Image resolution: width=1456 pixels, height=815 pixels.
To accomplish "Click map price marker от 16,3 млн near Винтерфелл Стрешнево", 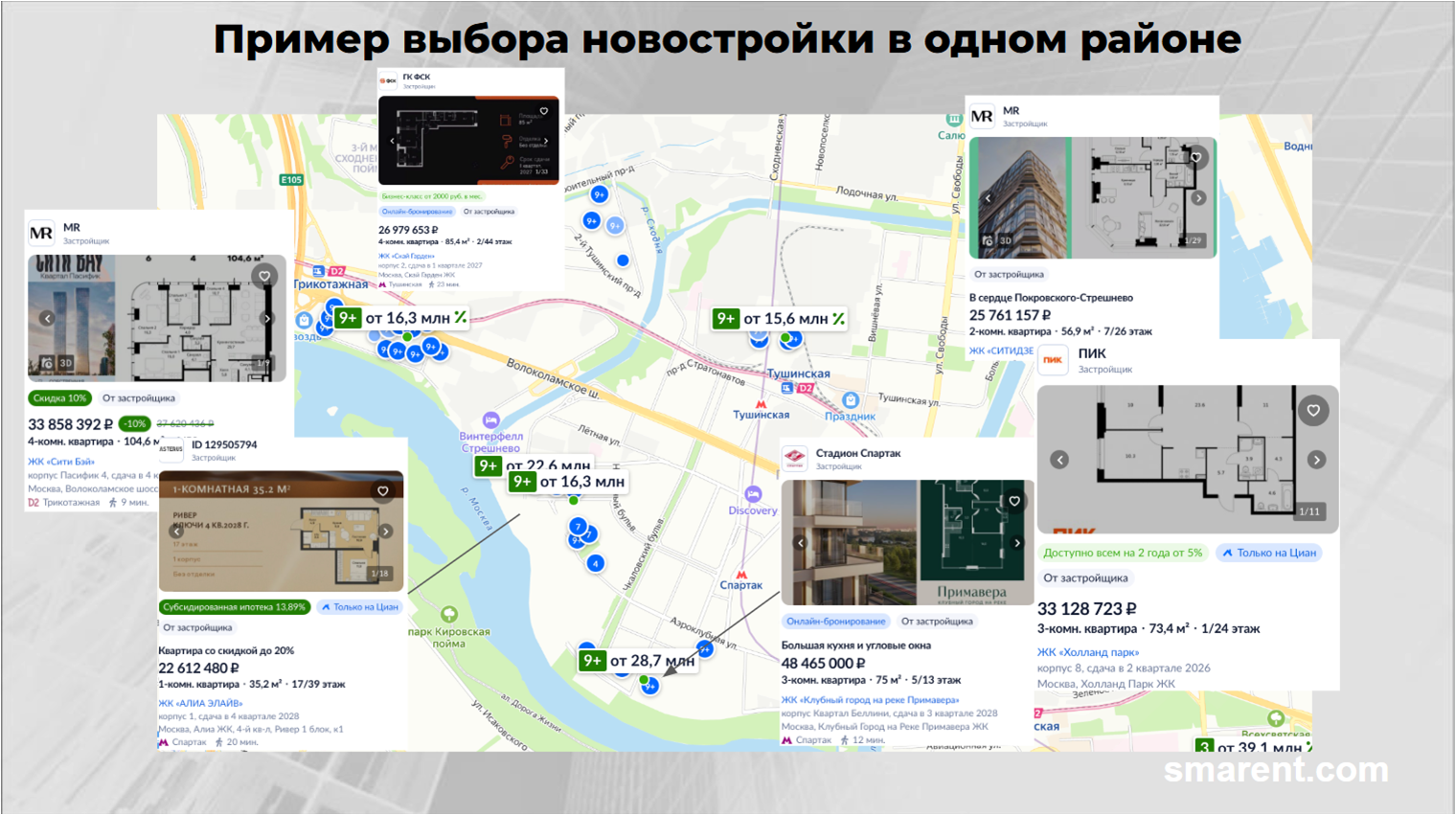I will (x=568, y=482).
